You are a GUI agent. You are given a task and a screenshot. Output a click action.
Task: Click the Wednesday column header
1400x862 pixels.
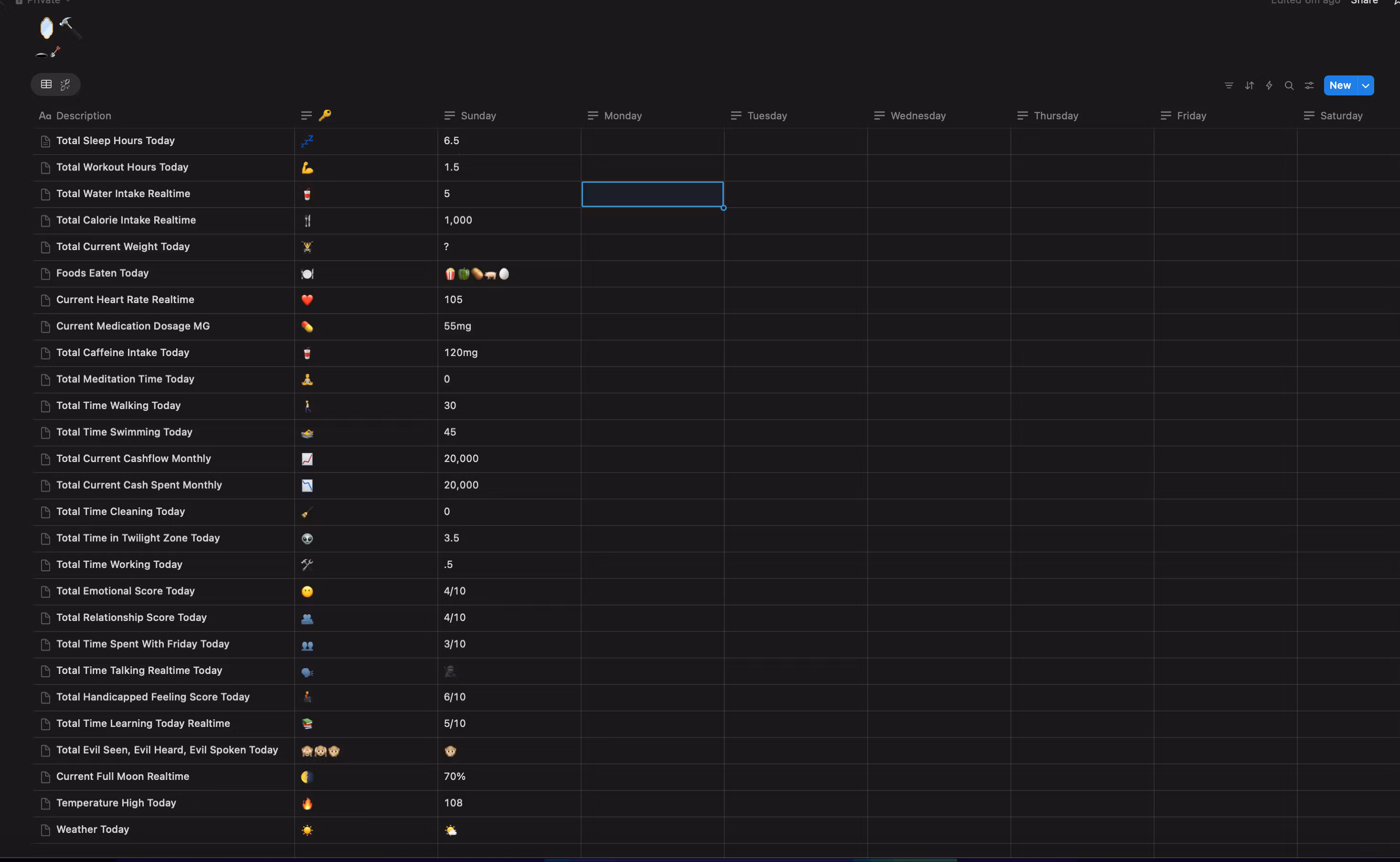[918, 116]
